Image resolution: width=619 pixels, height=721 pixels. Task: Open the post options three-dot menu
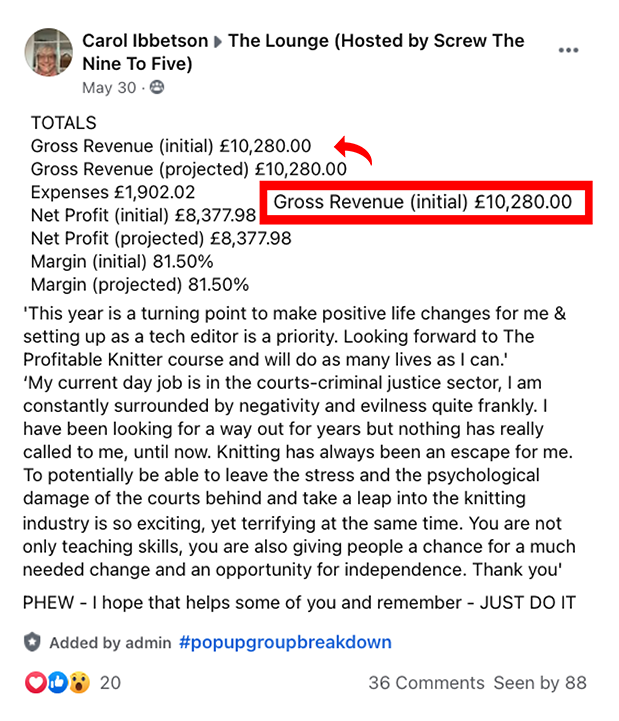pyautogui.click(x=568, y=51)
